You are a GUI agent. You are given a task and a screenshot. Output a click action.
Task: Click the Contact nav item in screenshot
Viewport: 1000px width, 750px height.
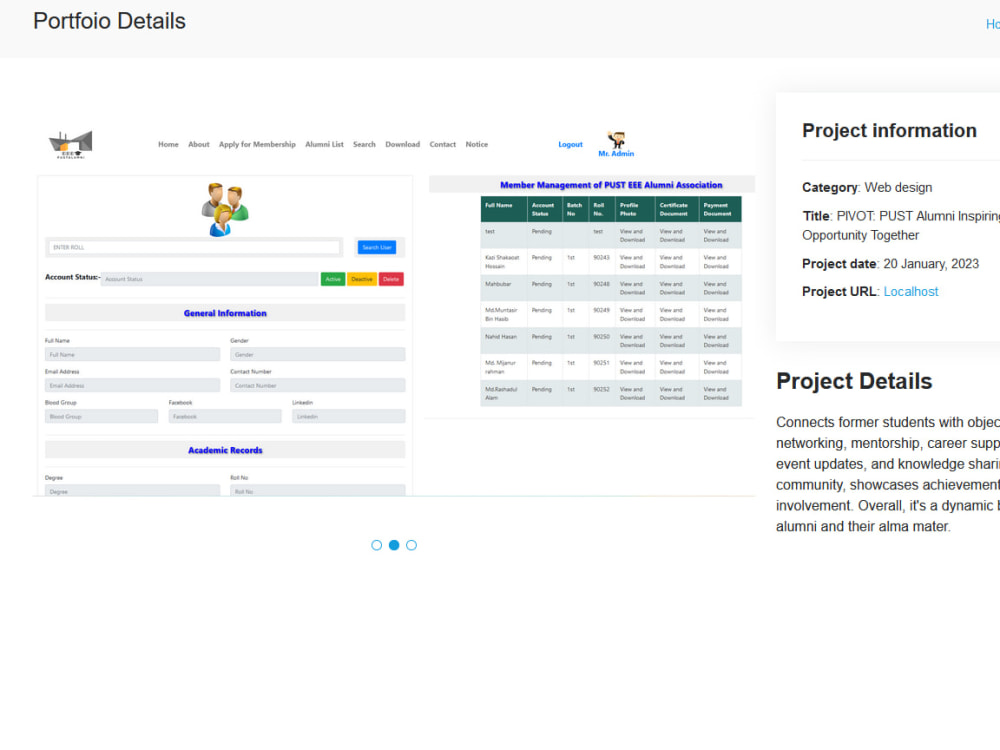point(443,145)
